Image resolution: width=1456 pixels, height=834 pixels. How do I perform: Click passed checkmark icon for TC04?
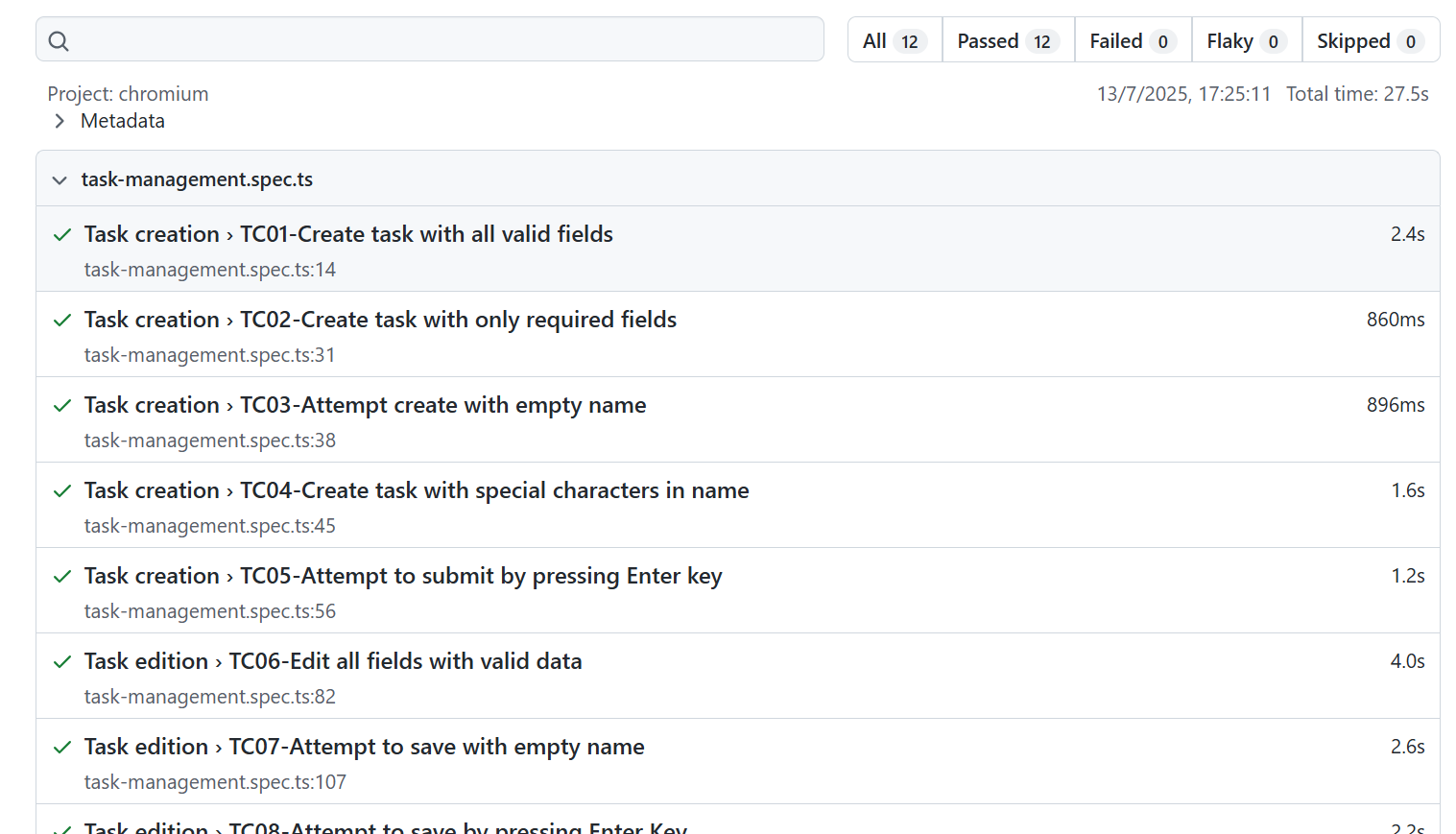[62, 491]
